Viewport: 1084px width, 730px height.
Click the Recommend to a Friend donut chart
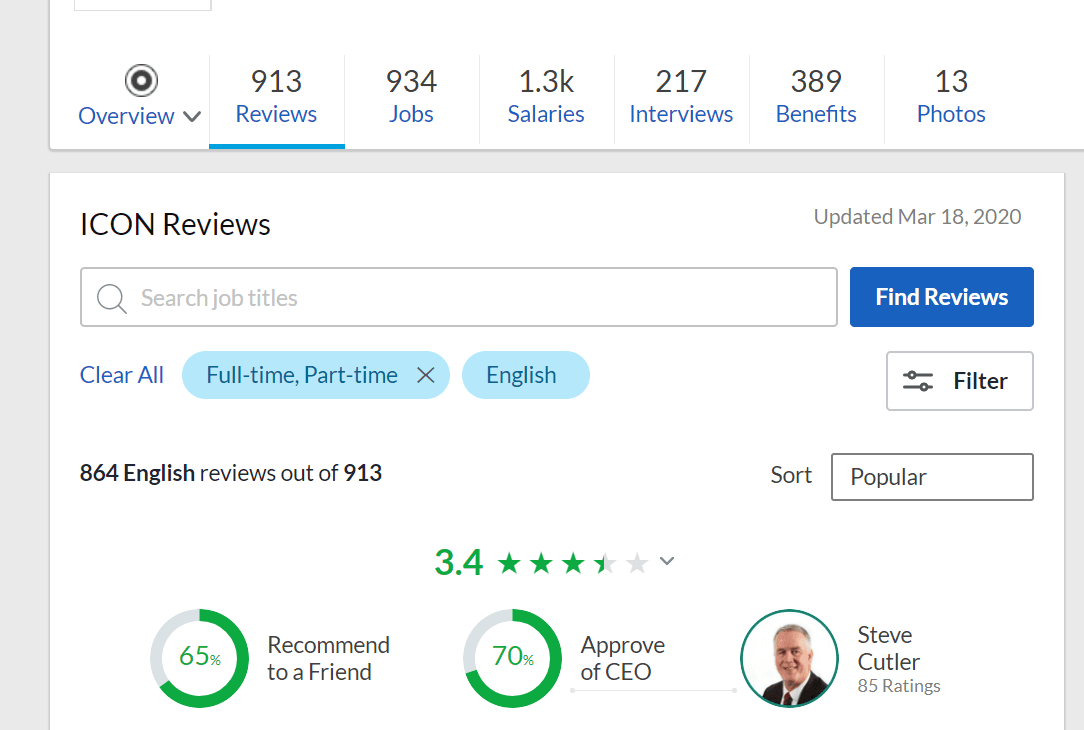coord(199,658)
